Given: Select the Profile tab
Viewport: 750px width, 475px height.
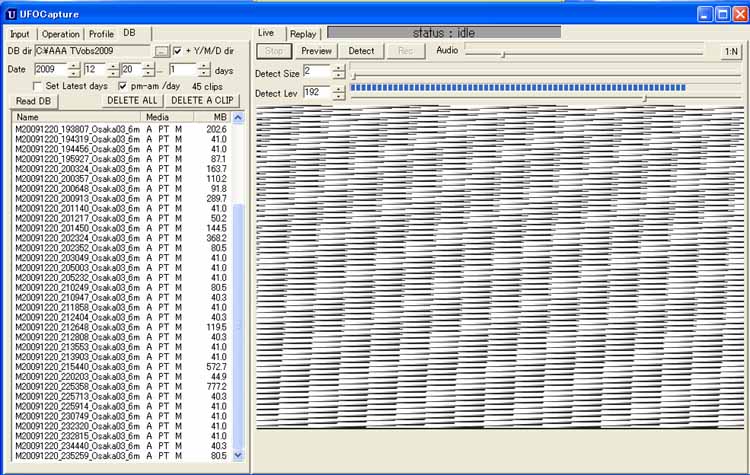Looking at the screenshot, I should [x=101, y=34].
